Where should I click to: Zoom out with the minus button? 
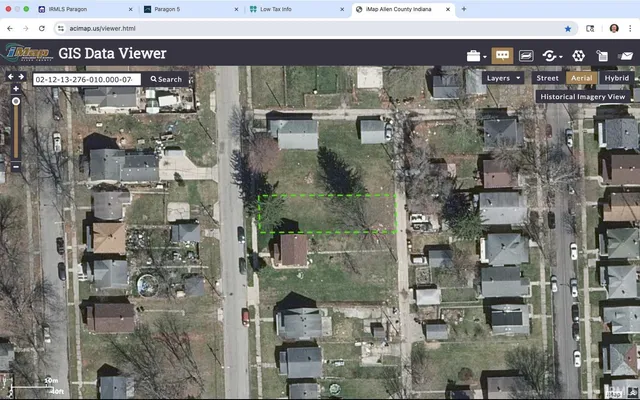click(x=15, y=165)
